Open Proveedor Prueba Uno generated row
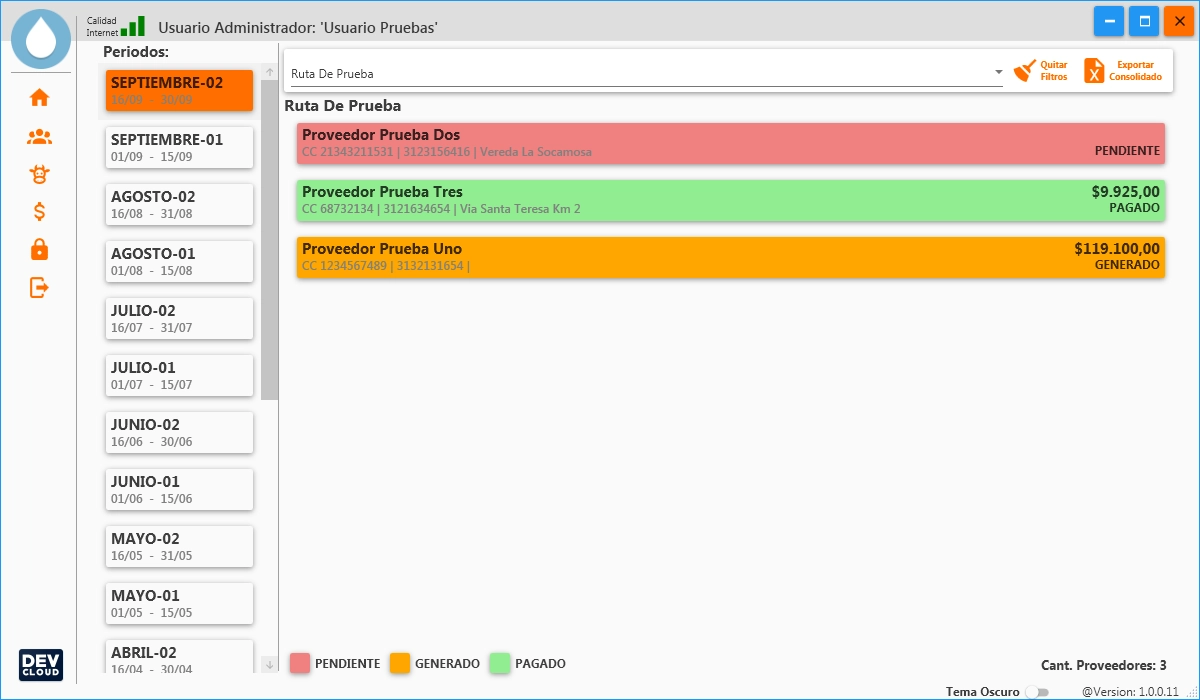 pos(730,257)
